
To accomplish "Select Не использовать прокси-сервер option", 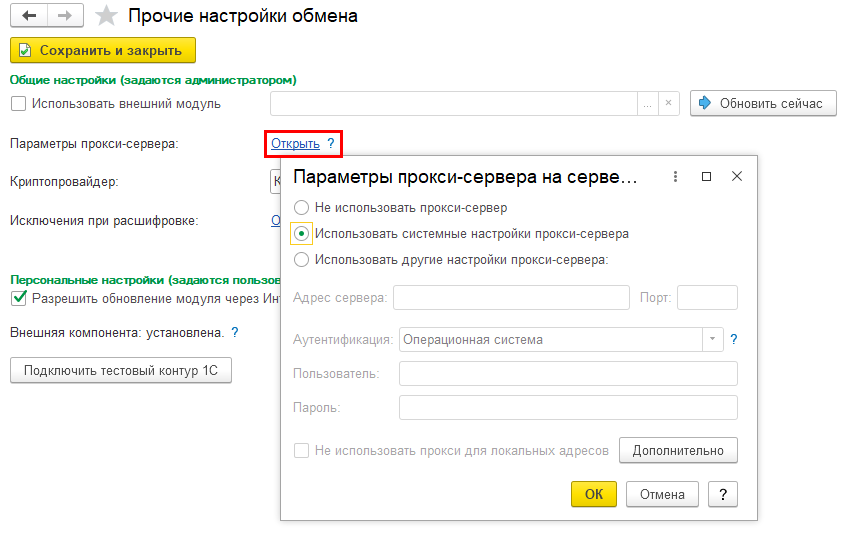I will point(301,208).
